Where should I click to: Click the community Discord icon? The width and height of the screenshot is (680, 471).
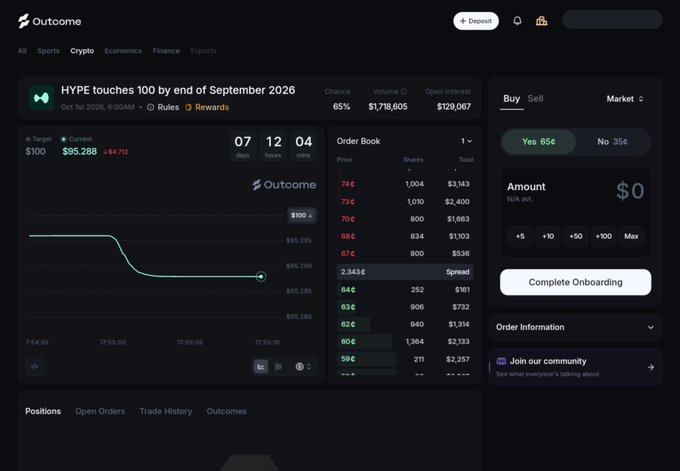(x=501, y=361)
